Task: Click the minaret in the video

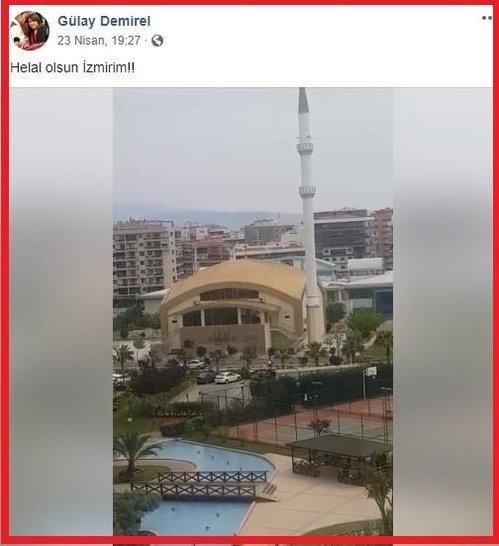Action: pos(308,216)
